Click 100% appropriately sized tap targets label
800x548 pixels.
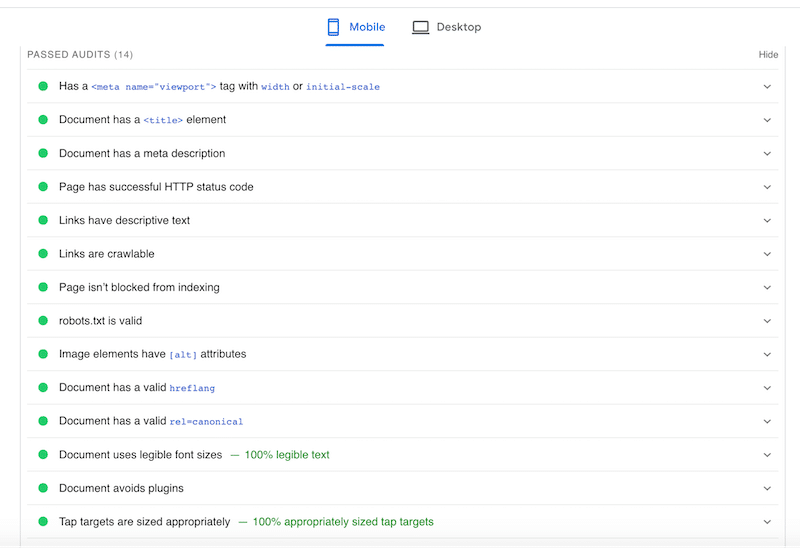tap(343, 522)
